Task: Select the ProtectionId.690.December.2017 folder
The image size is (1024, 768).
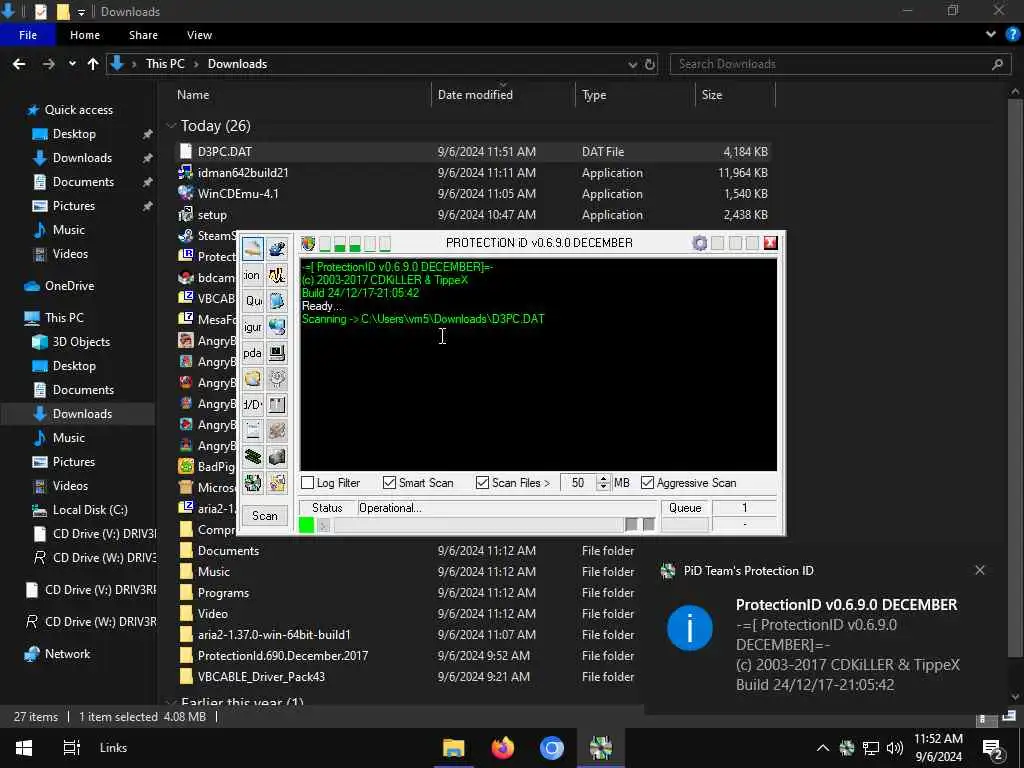Action: pos(283,655)
